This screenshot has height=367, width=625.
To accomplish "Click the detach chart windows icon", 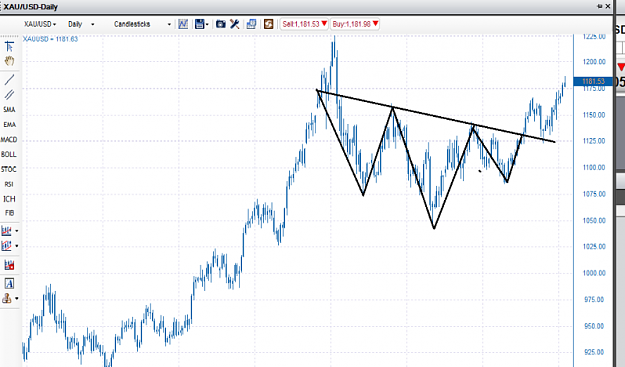I will click(251, 24).
